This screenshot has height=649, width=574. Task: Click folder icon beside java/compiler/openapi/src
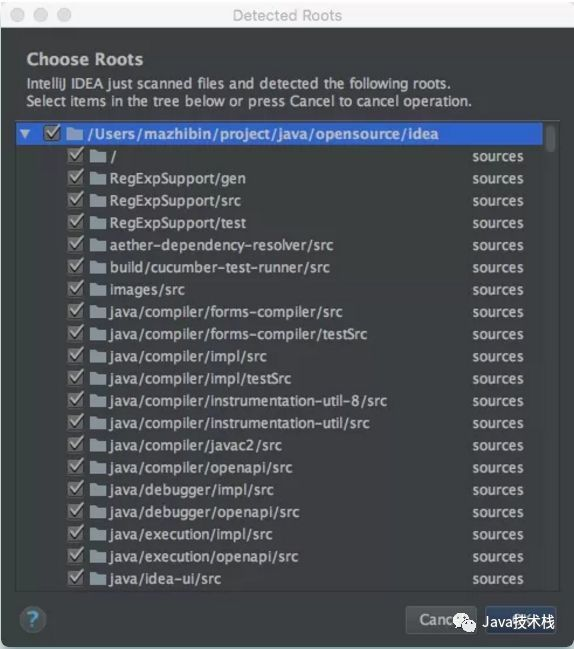pyautogui.click(x=98, y=468)
